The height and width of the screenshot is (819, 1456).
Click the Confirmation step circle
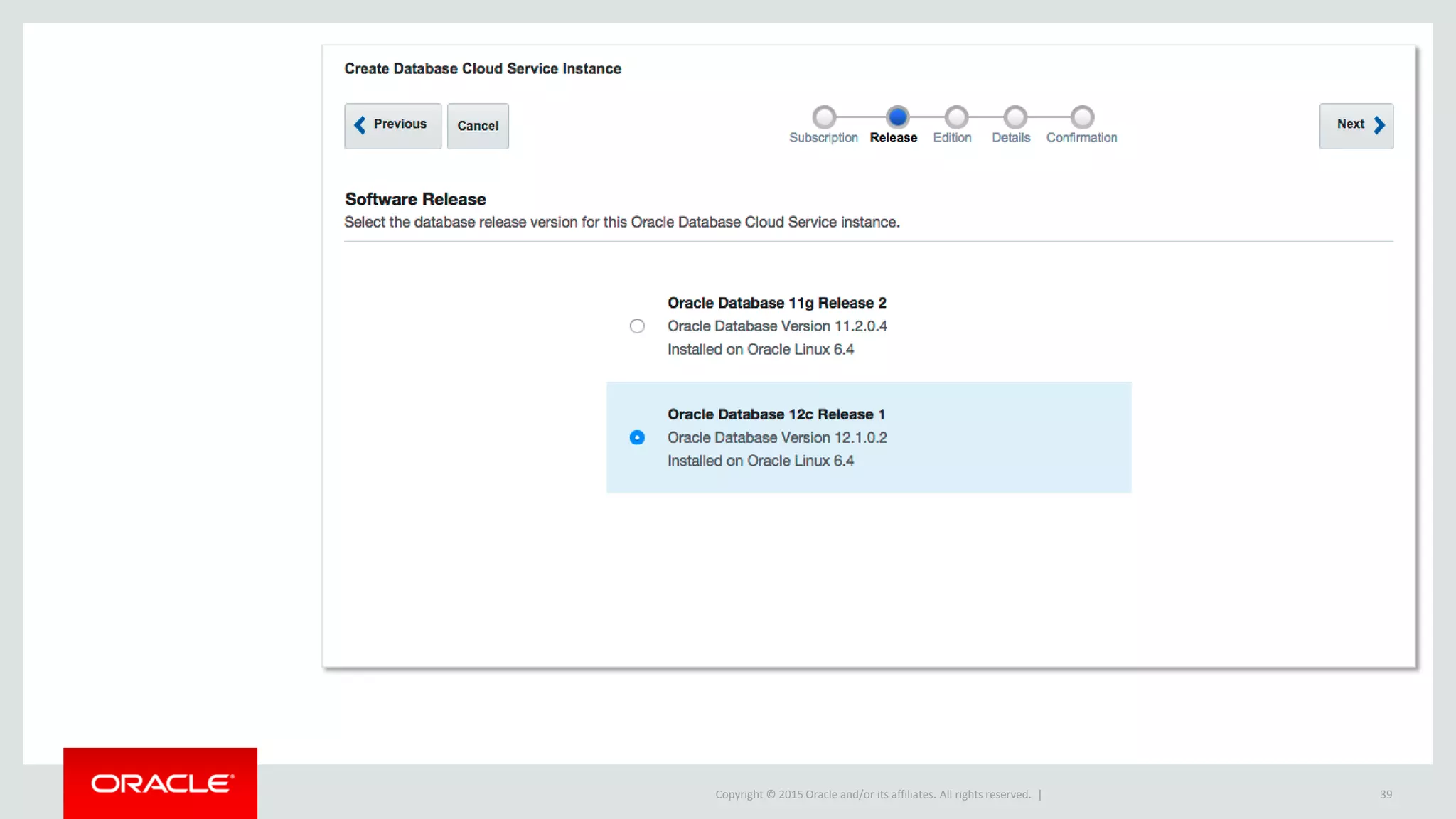pyautogui.click(x=1082, y=117)
